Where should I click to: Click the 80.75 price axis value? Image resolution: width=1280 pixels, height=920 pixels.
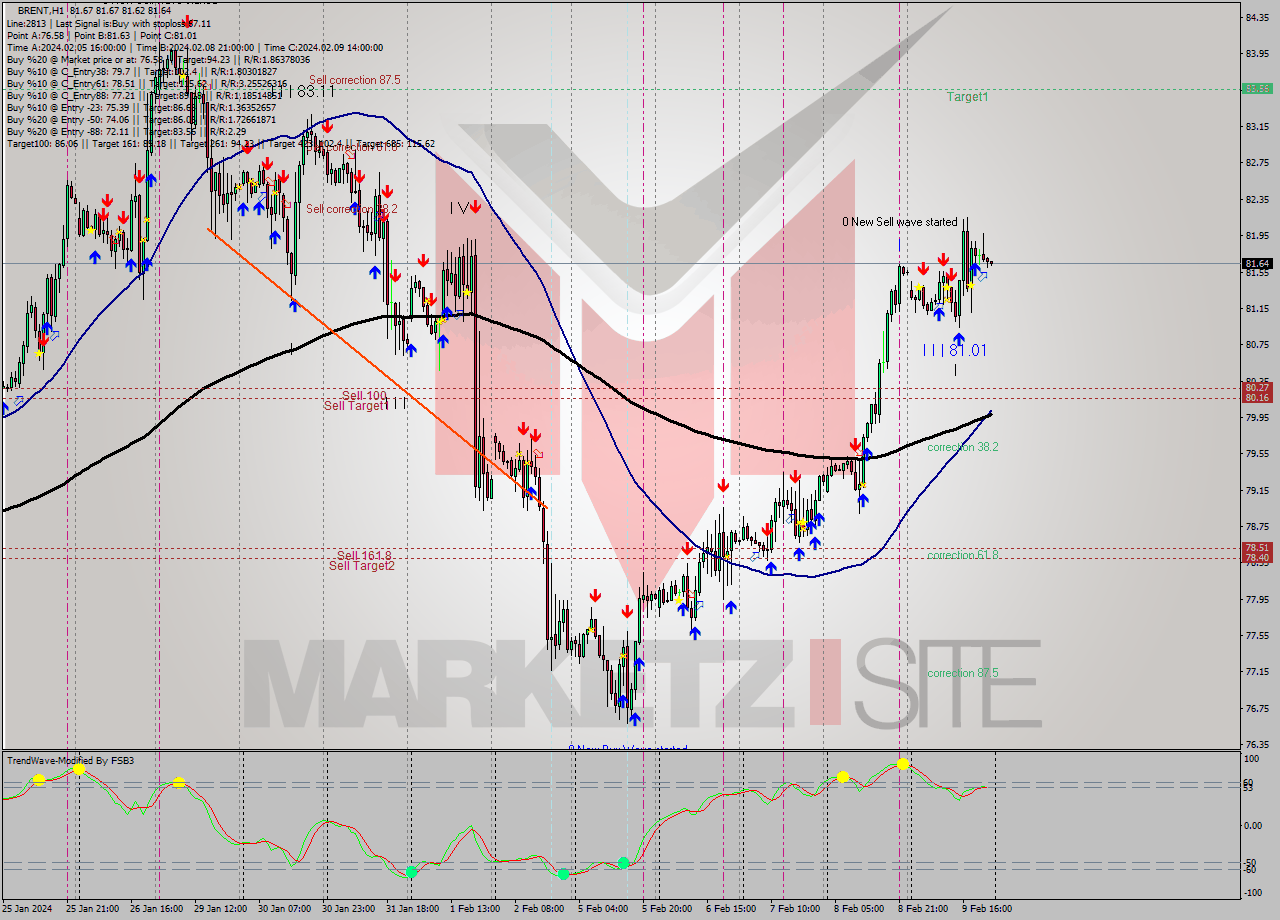[1257, 344]
